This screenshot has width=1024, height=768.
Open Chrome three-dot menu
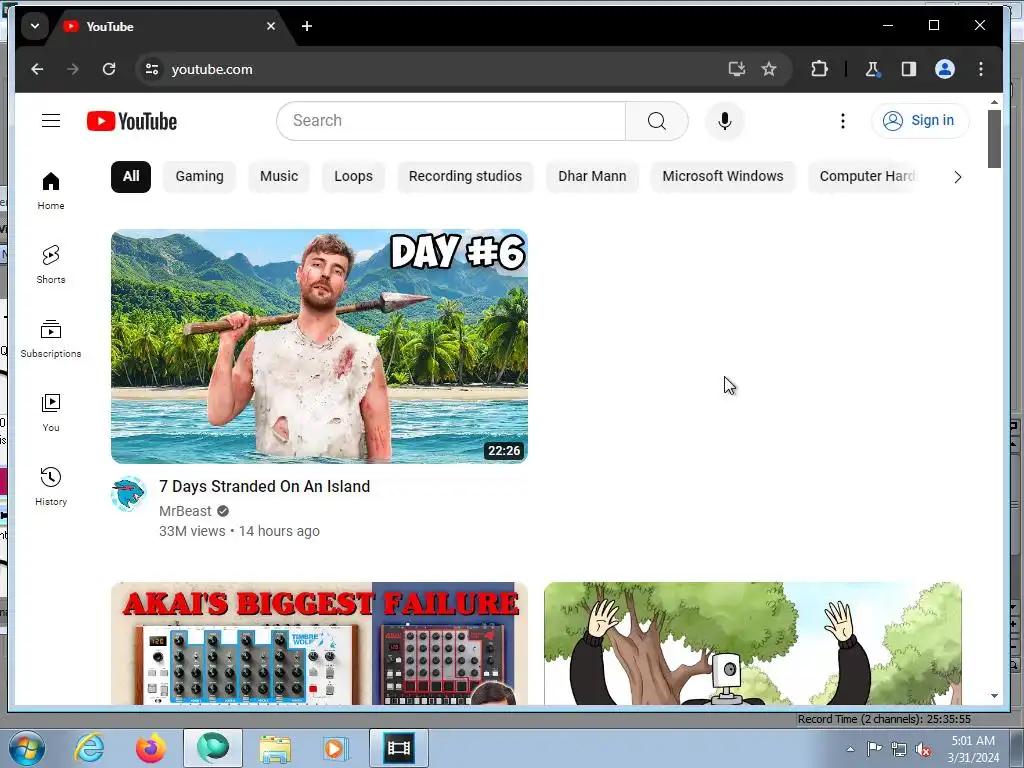[980, 69]
